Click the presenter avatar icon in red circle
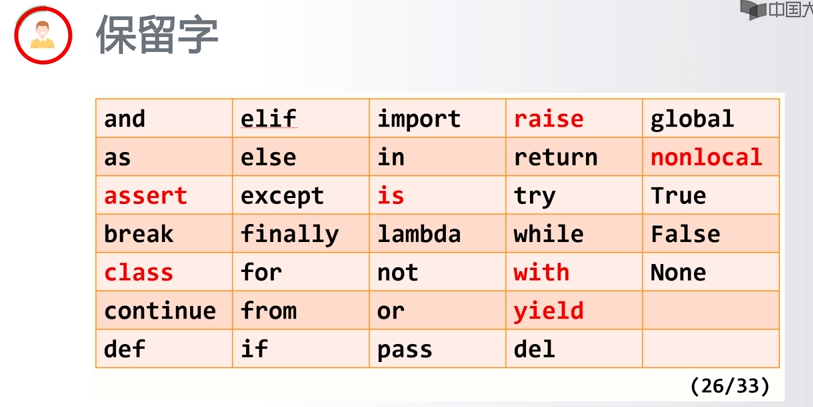The width and height of the screenshot is (813, 407). click(43, 35)
